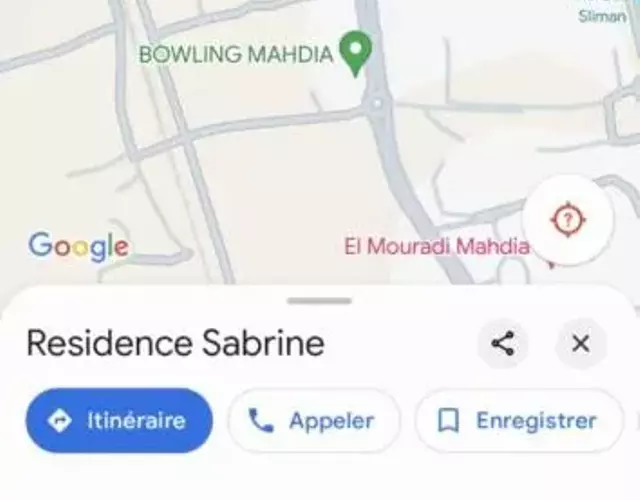Call the place using the Appeler label
The image size is (640, 500).
point(331,420)
